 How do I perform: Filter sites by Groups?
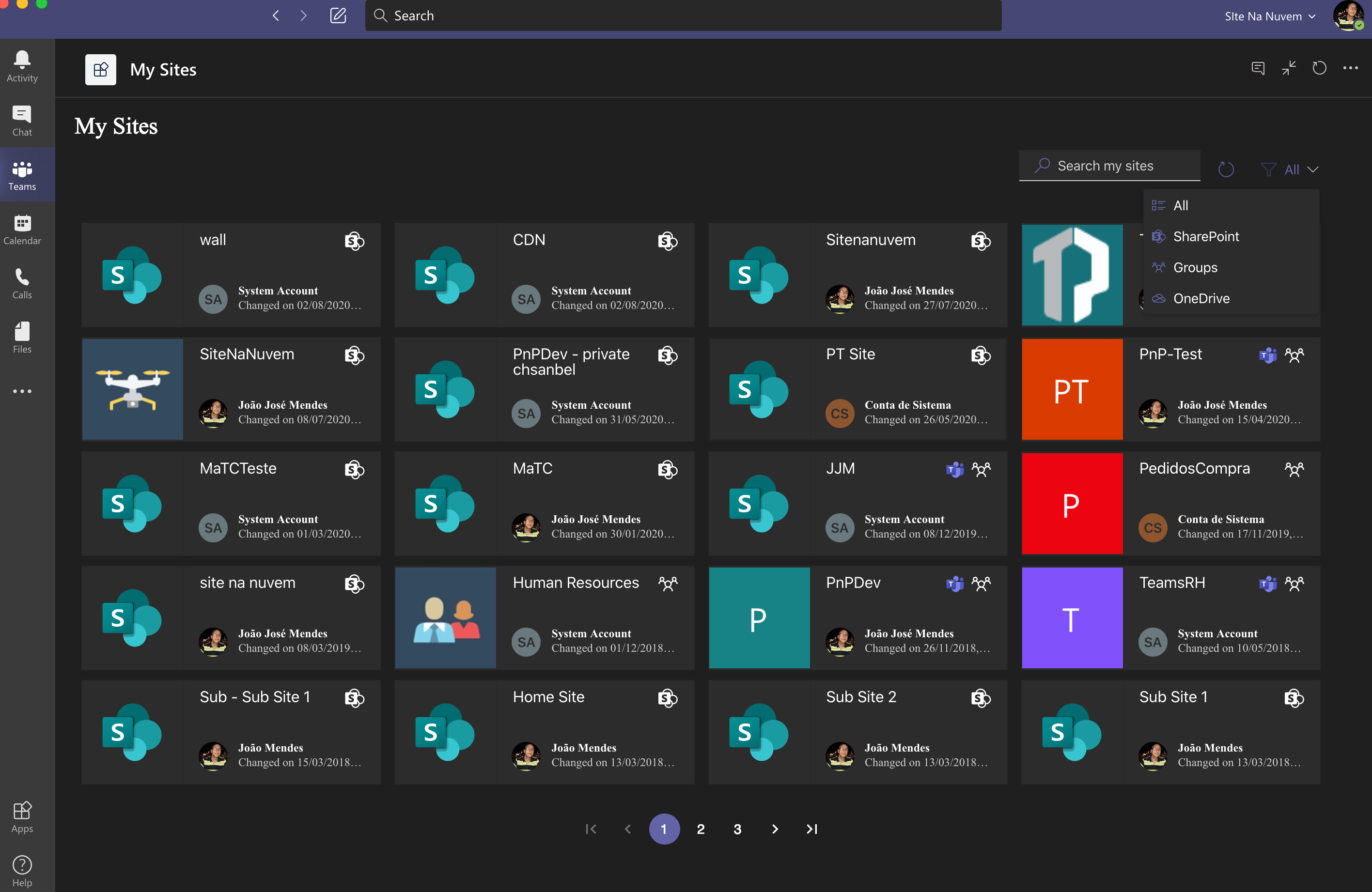point(1232,268)
